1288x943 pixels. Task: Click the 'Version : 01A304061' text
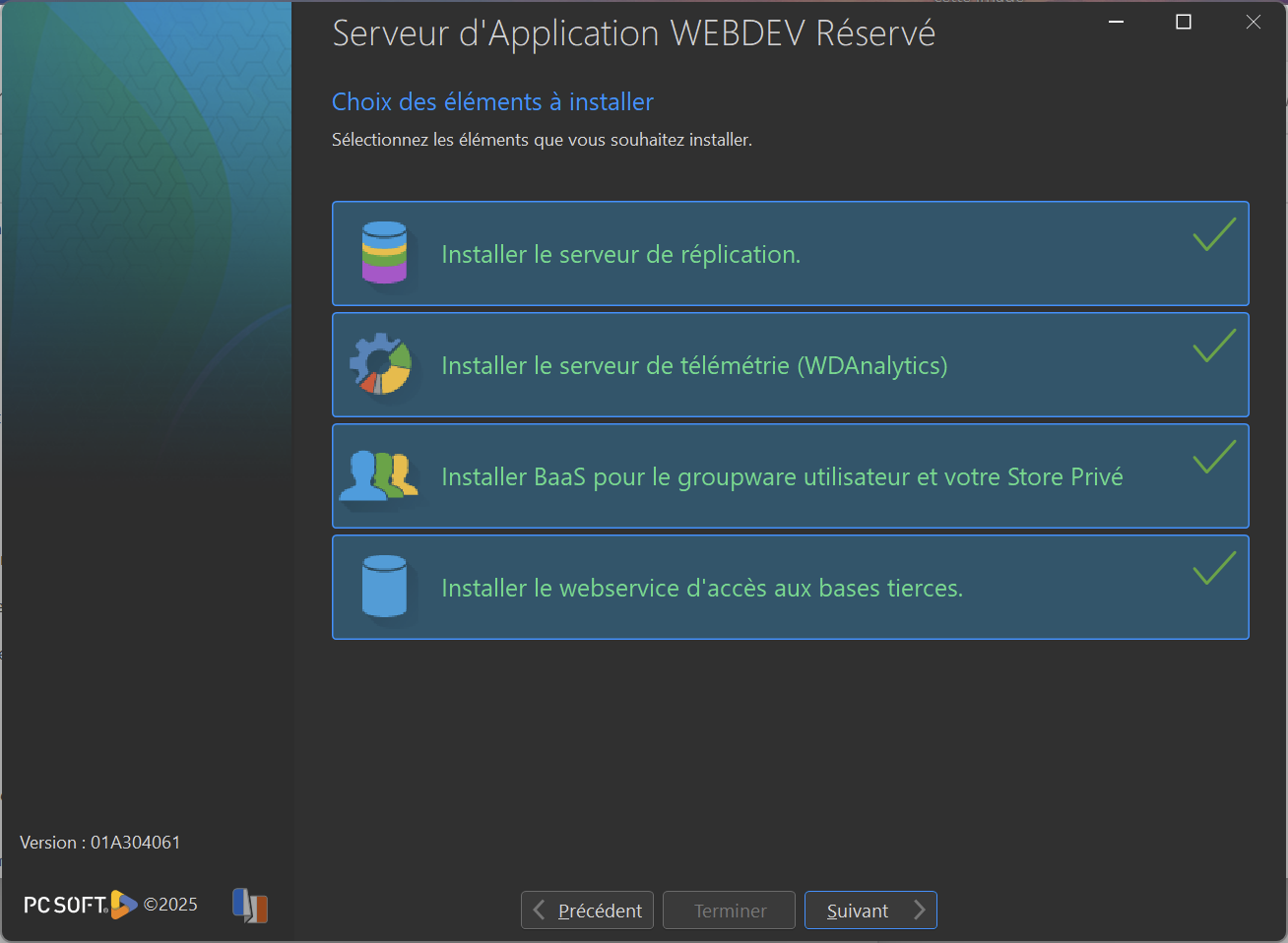[99, 843]
